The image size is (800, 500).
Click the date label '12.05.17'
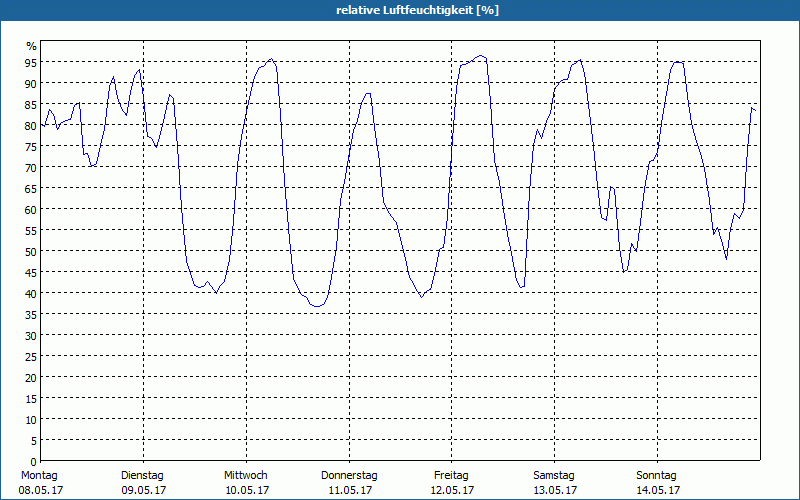pyautogui.click(x=452, y=490)
